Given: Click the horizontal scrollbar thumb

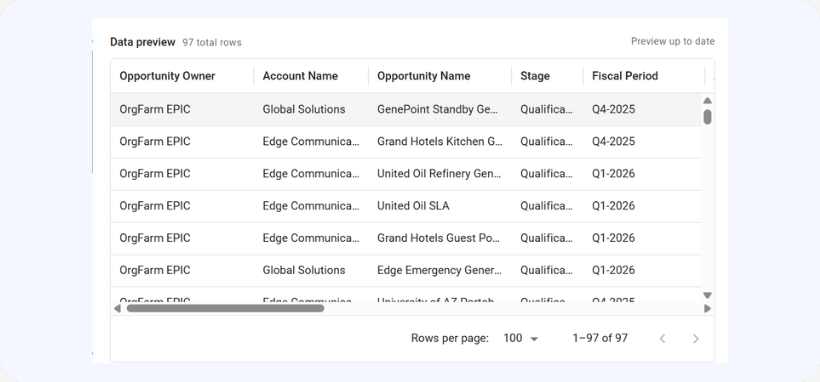Looking at the screenshot, I should 225,308.
